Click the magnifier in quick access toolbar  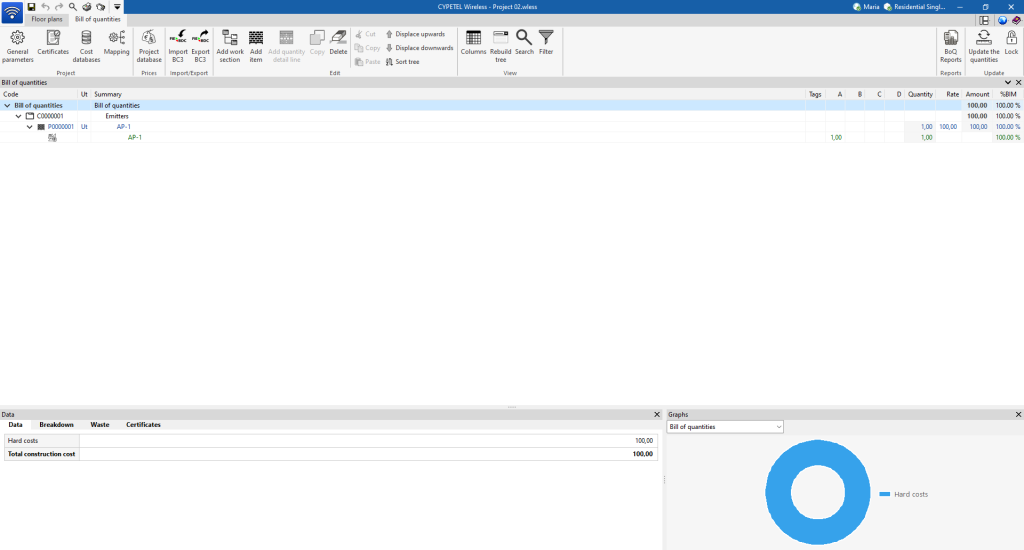pyautogui.click(x=72, y=7)
